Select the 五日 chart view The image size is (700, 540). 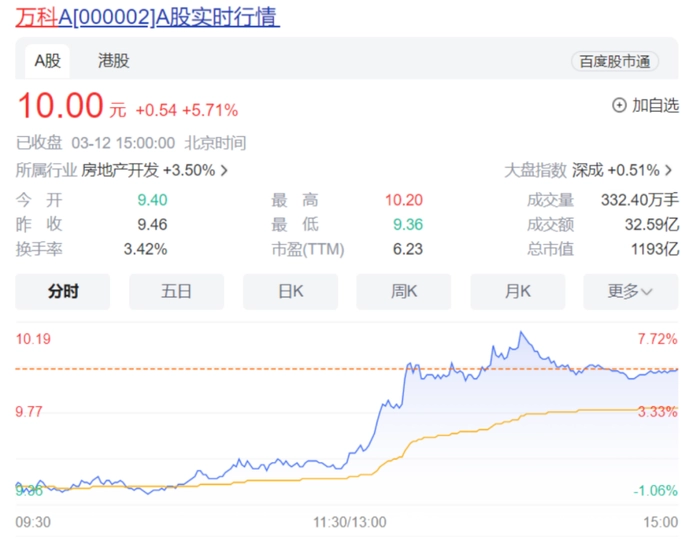[176, 291]
